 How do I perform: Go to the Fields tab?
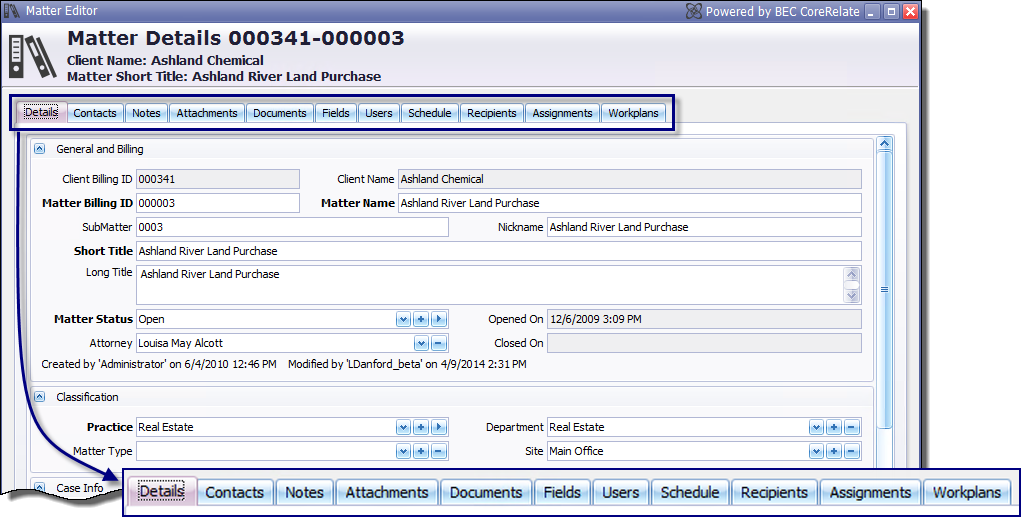(x=336, y=113)
